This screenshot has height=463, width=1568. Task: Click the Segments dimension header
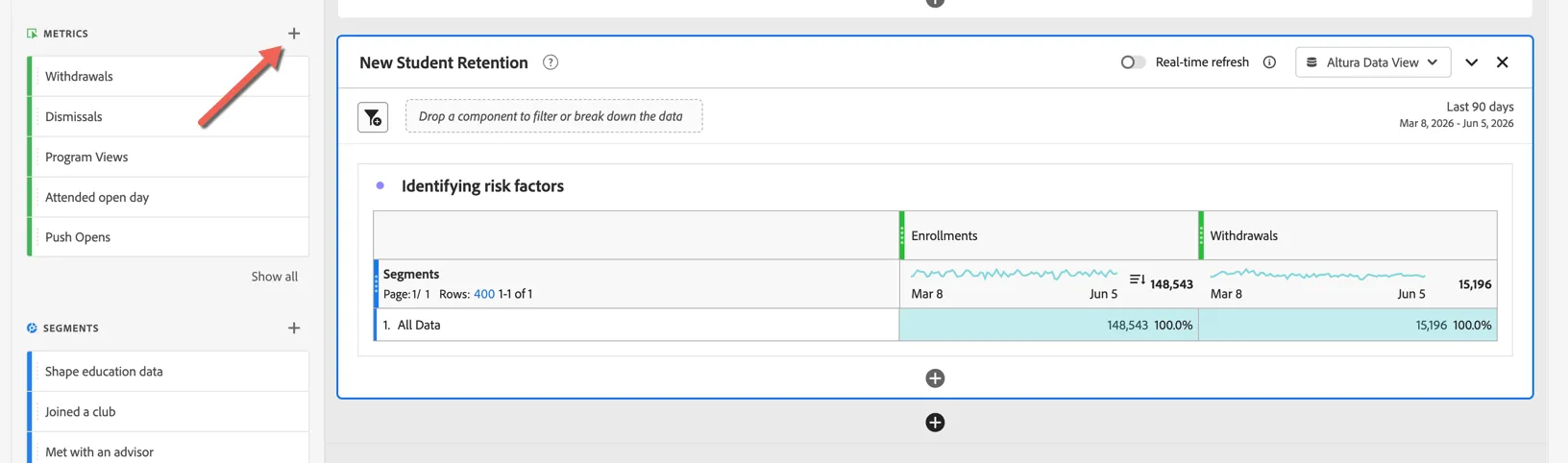636,283
